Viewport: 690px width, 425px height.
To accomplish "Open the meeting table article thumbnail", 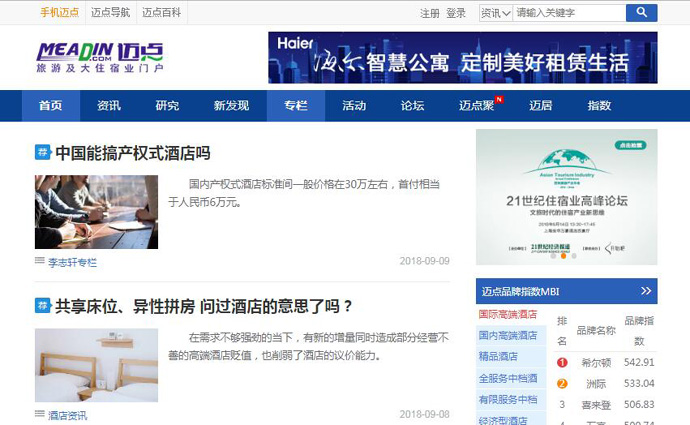I will [x=96, y=212].
